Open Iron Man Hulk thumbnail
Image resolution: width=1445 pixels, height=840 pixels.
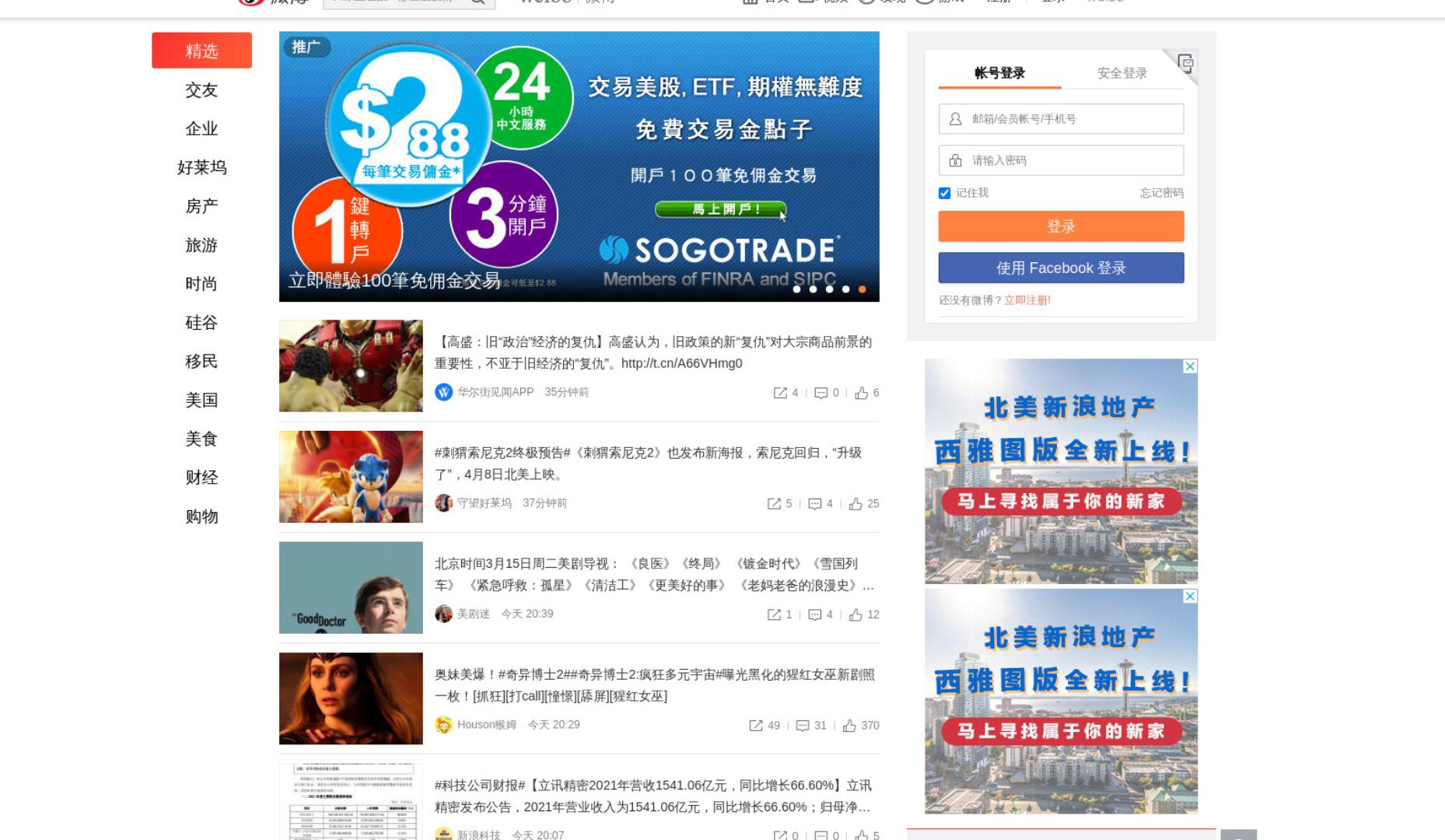point(351,366)
